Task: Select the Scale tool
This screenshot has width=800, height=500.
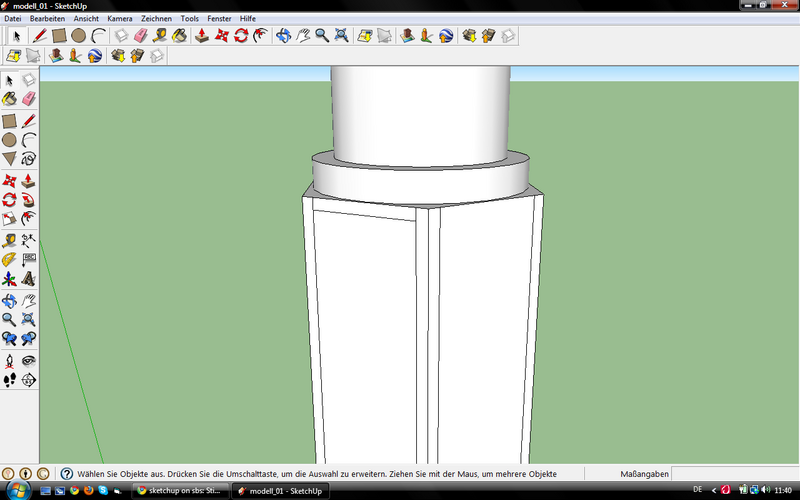Action: (10, 219)
